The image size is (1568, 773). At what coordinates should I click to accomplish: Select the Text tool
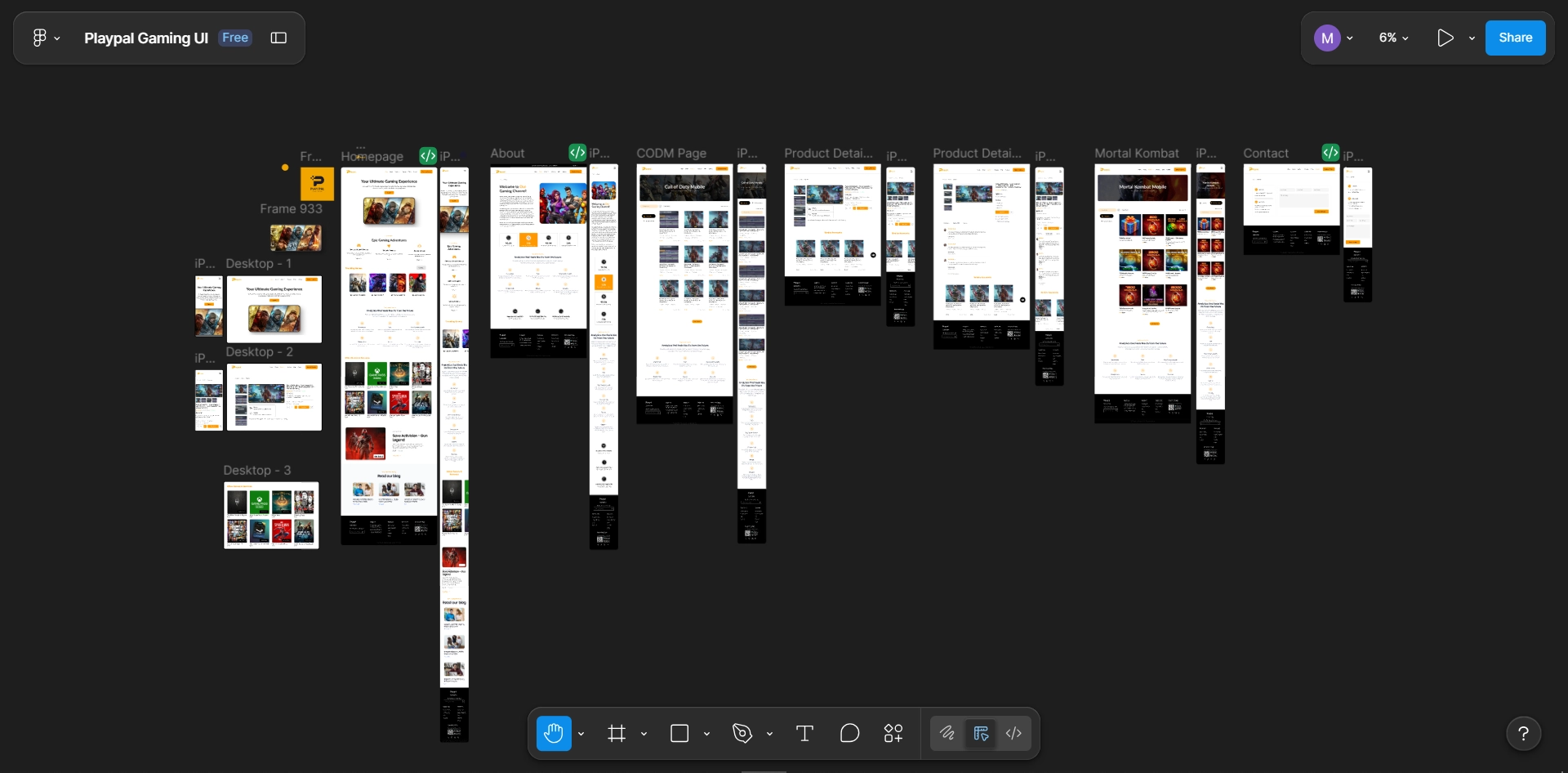pyautogui.click(x=804, y=733)
